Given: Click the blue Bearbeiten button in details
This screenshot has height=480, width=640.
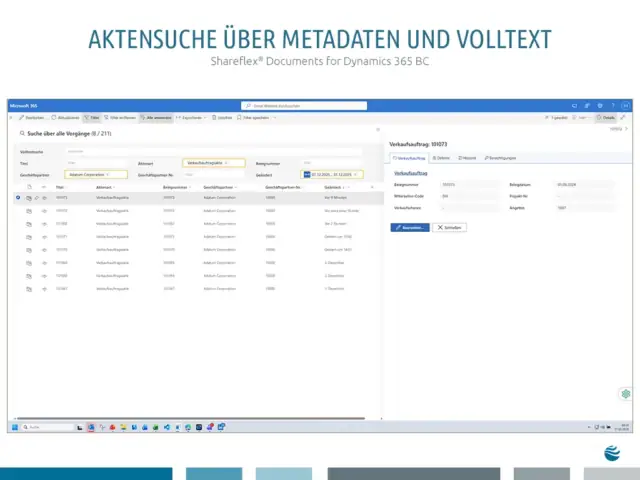Looking at the screenshot, I should point(410,227).
